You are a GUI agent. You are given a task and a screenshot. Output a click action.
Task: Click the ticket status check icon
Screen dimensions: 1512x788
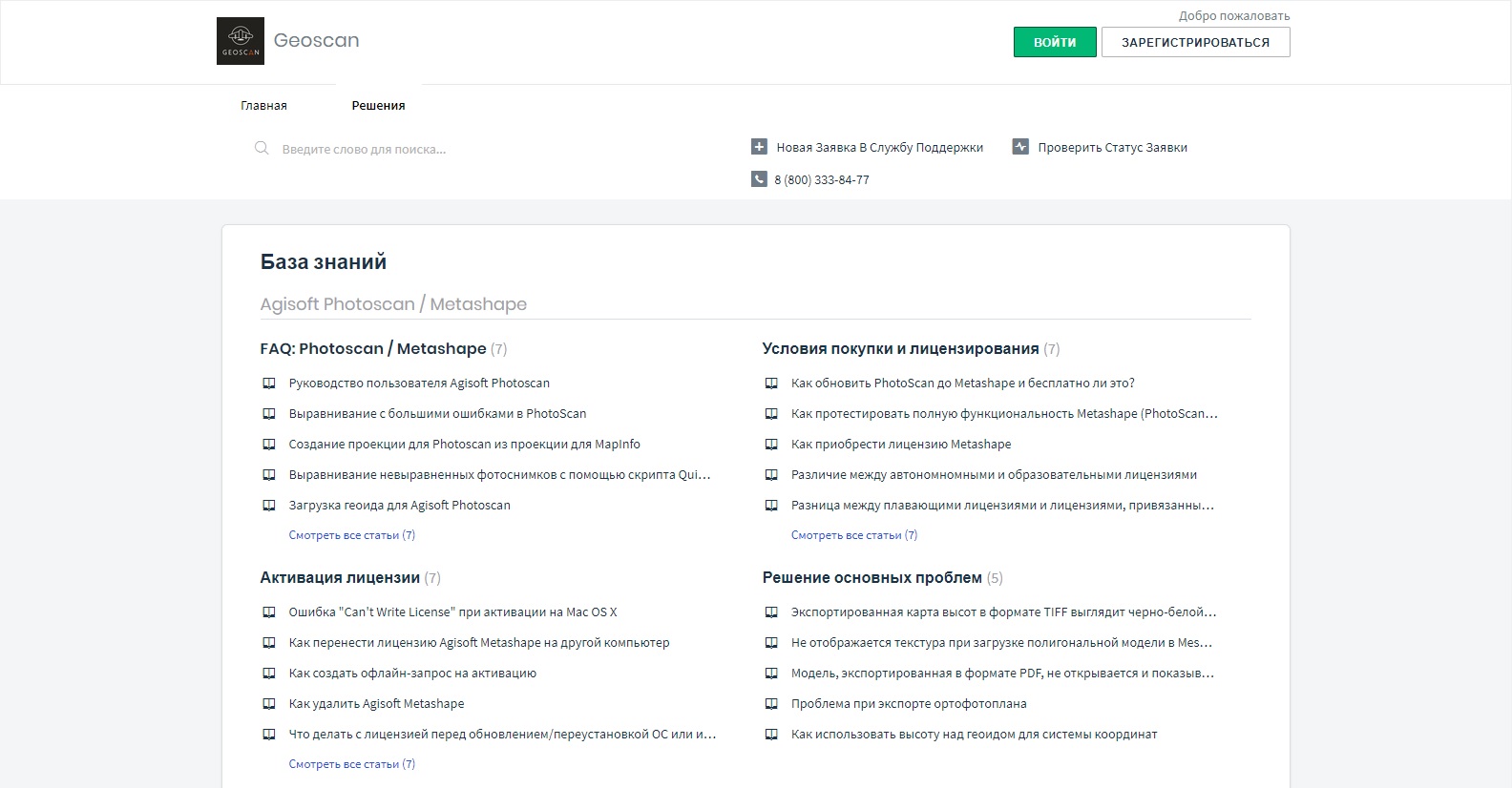pos(1020,147)
